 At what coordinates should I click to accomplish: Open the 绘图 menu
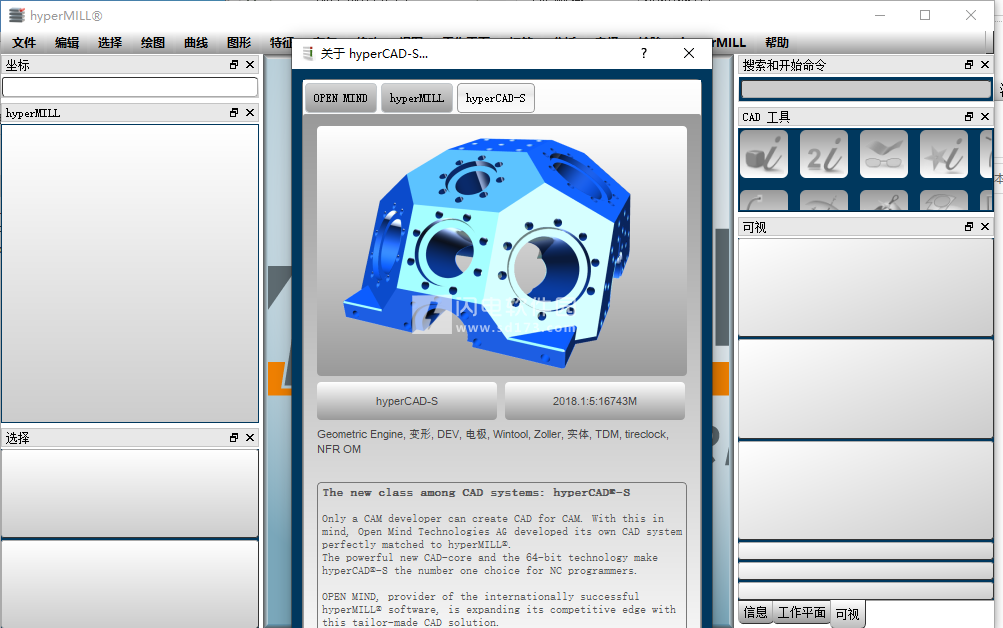point(153,42)
